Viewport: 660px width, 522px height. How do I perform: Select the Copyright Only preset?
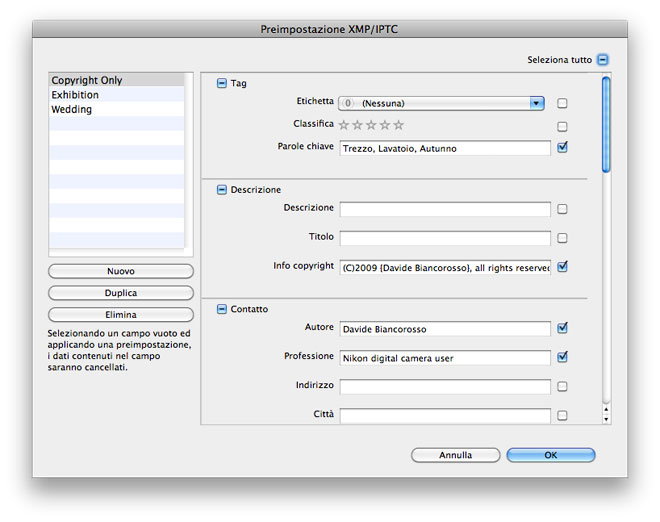point(117,80)
